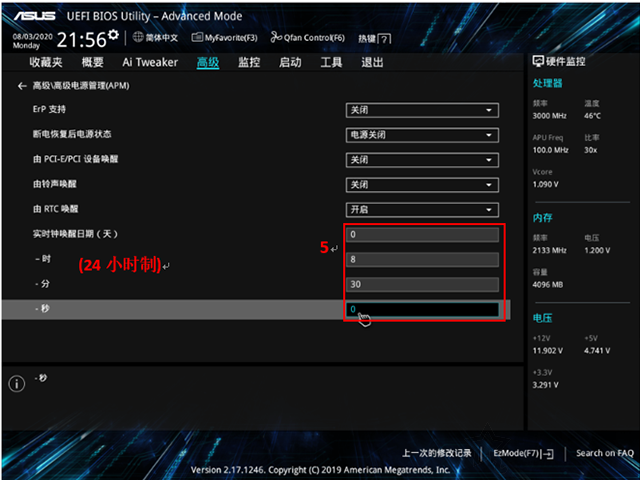Image resolution: width=640 pixels, height=480 pixels.
Task: Click 上一次的修改记录 button
Action: click(x=437, y=453)
